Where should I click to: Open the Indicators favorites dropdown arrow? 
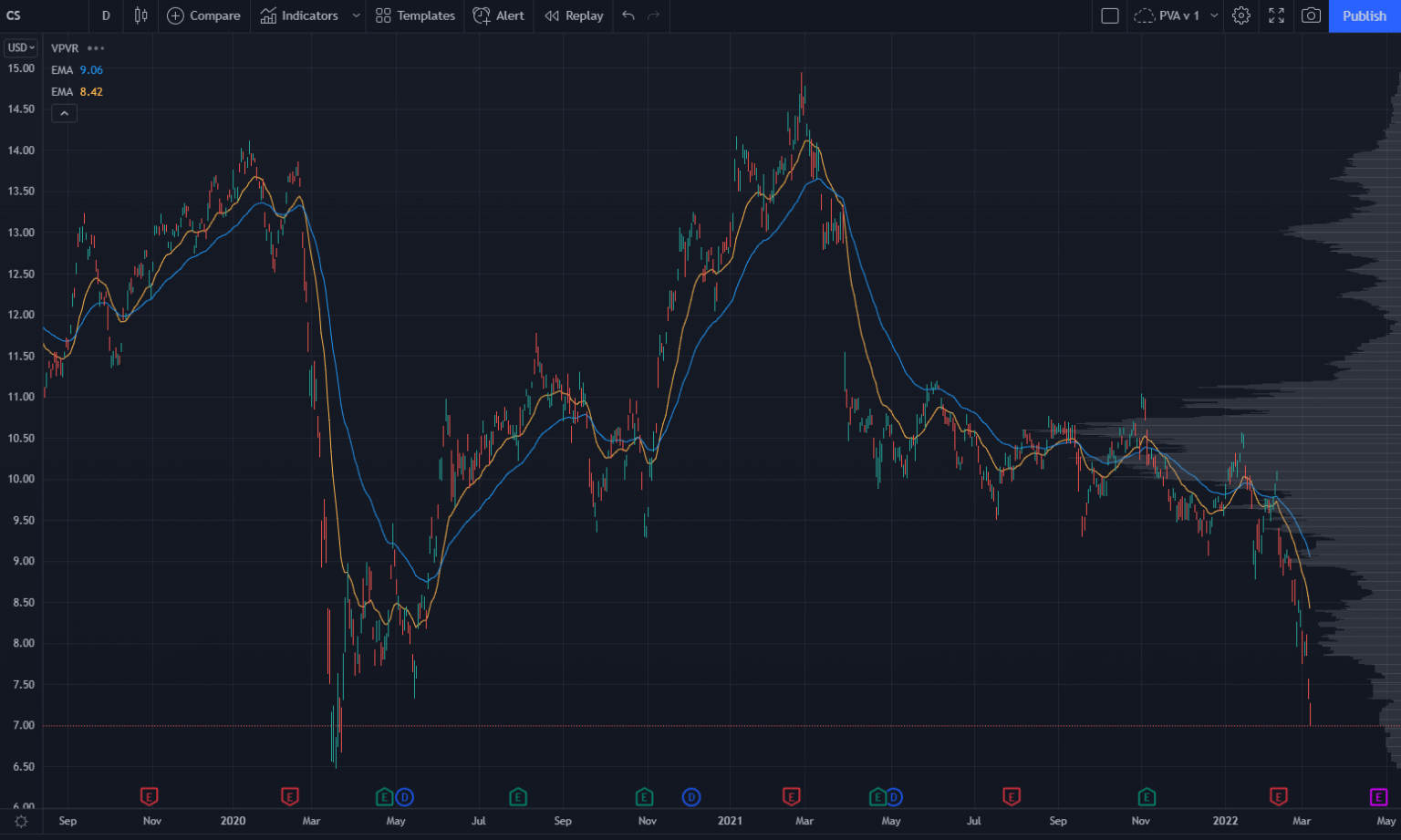tap(356, 16)
